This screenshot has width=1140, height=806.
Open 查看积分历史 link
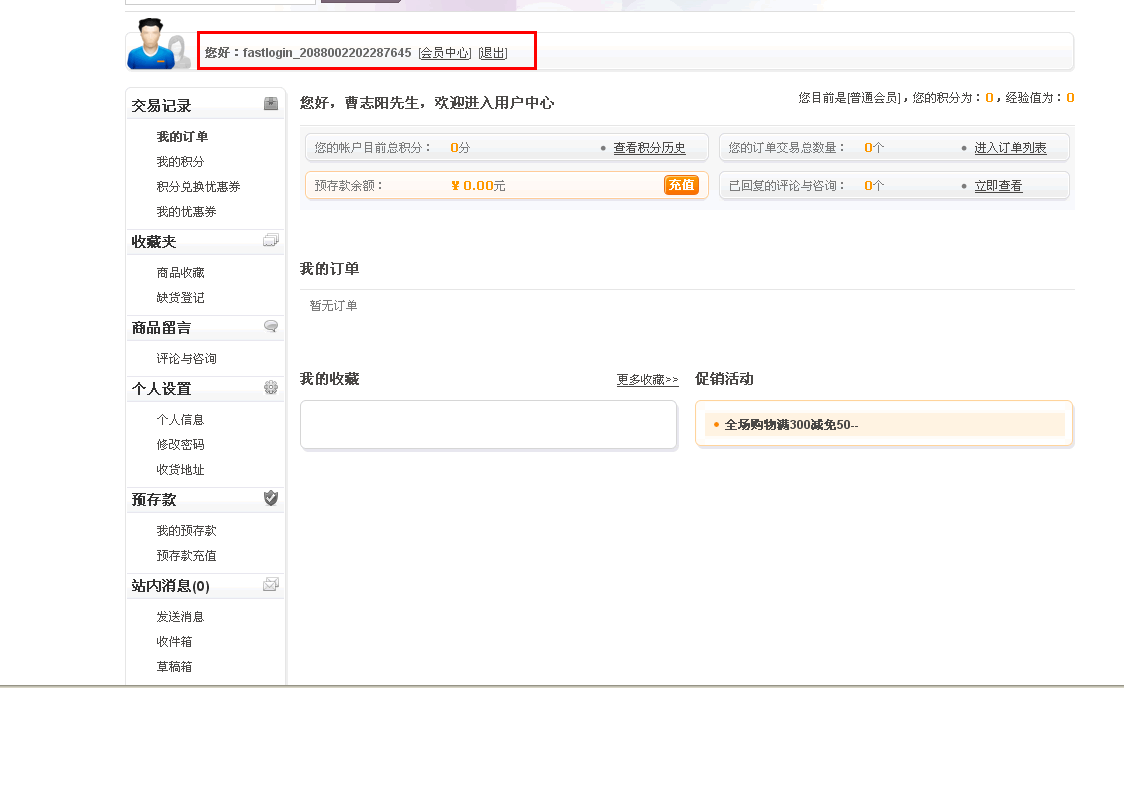(x=649, y=148)
